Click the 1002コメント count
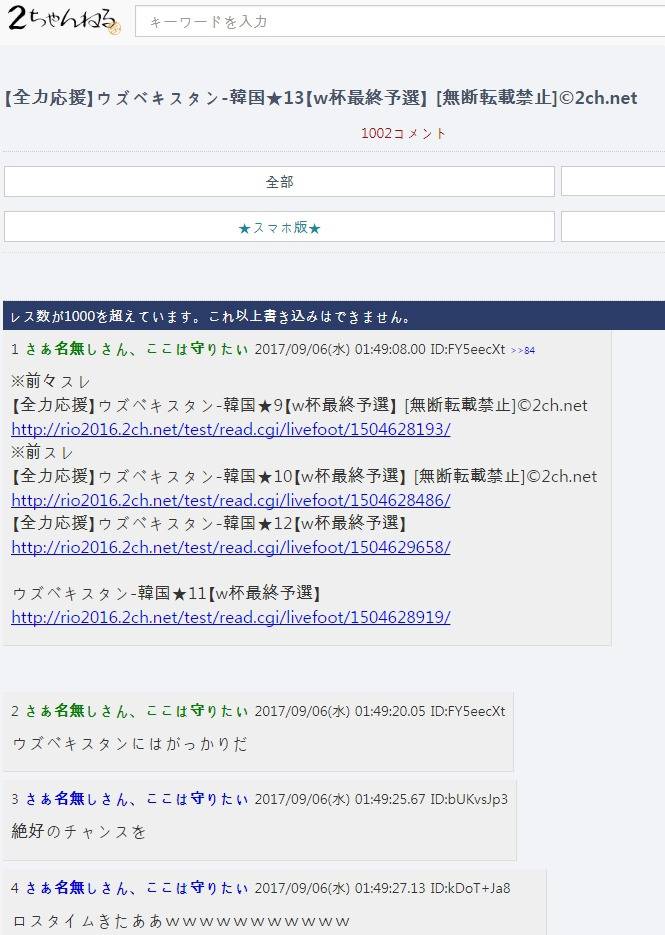This screenshot has width=665, height=935. pos(404,133)
